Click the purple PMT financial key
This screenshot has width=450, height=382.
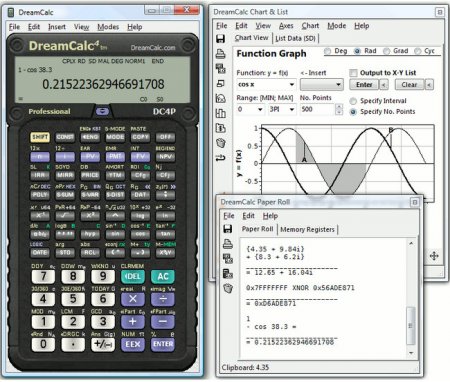pos(115,156)
